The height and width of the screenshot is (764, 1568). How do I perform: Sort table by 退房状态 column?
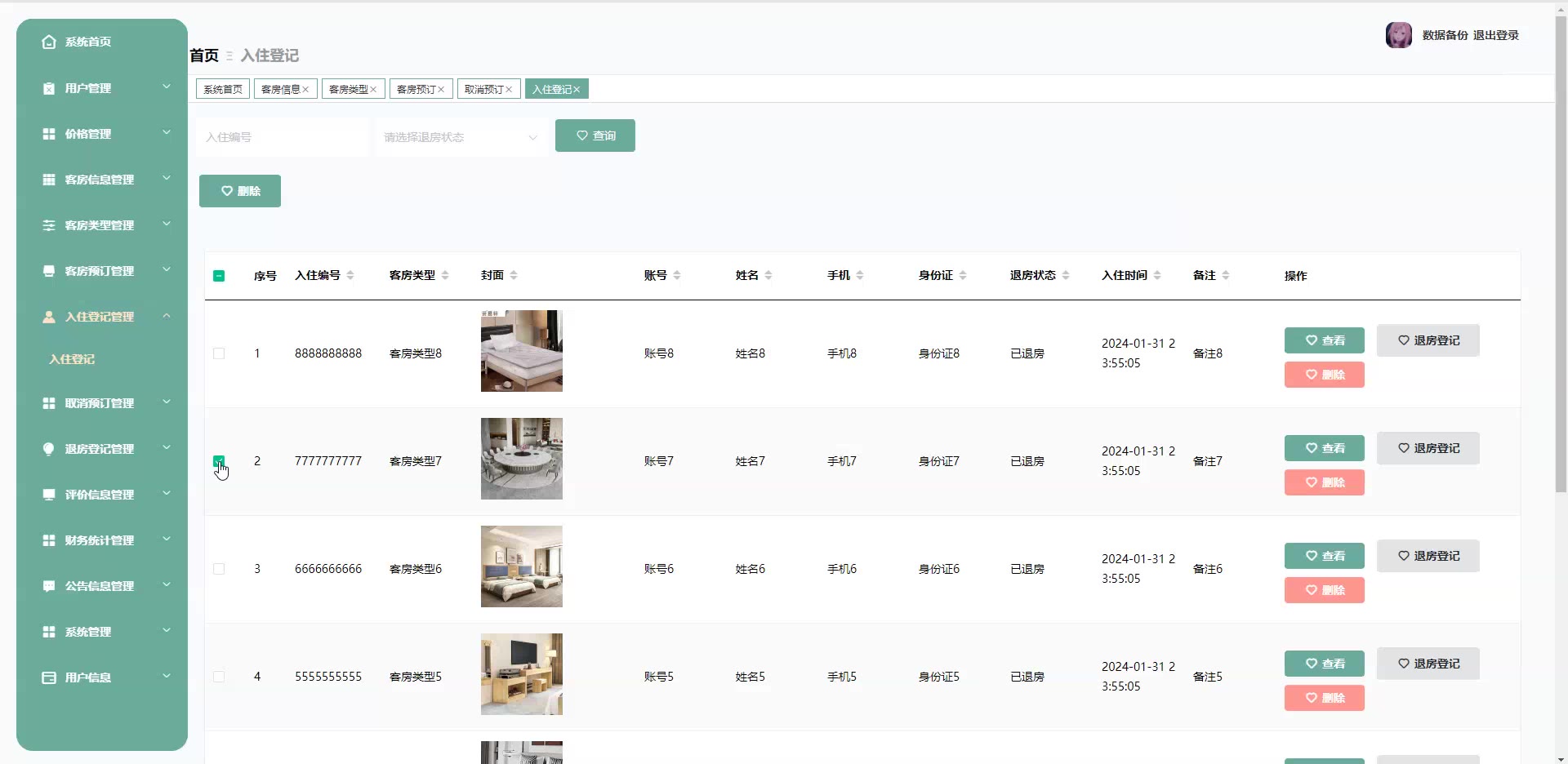[x=1066, y=276]
